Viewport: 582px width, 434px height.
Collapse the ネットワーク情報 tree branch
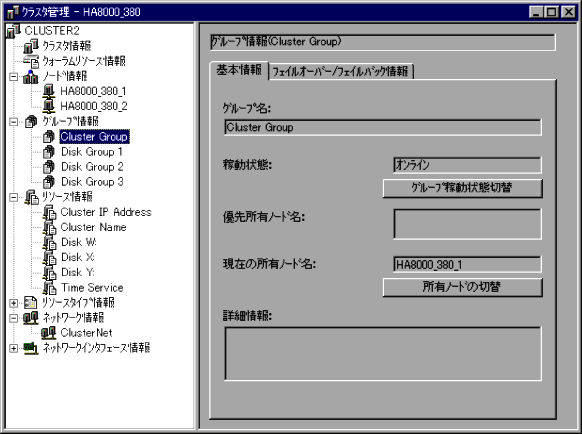click(x=13, y=318)
